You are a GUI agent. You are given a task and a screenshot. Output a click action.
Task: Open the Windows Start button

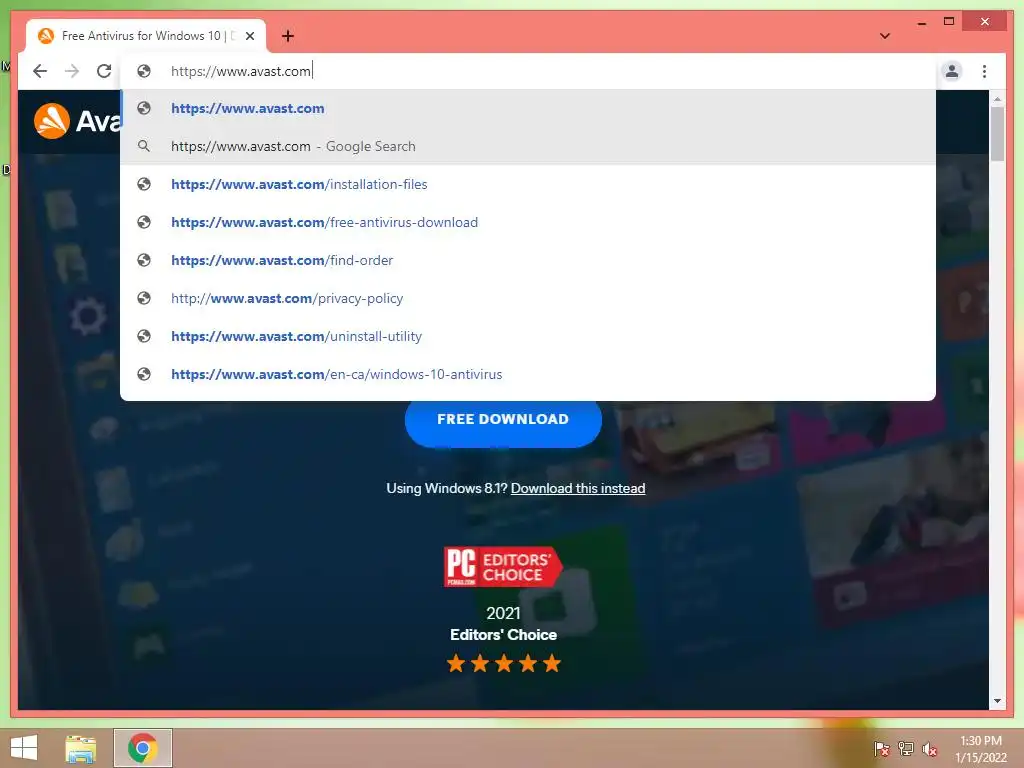24,748
